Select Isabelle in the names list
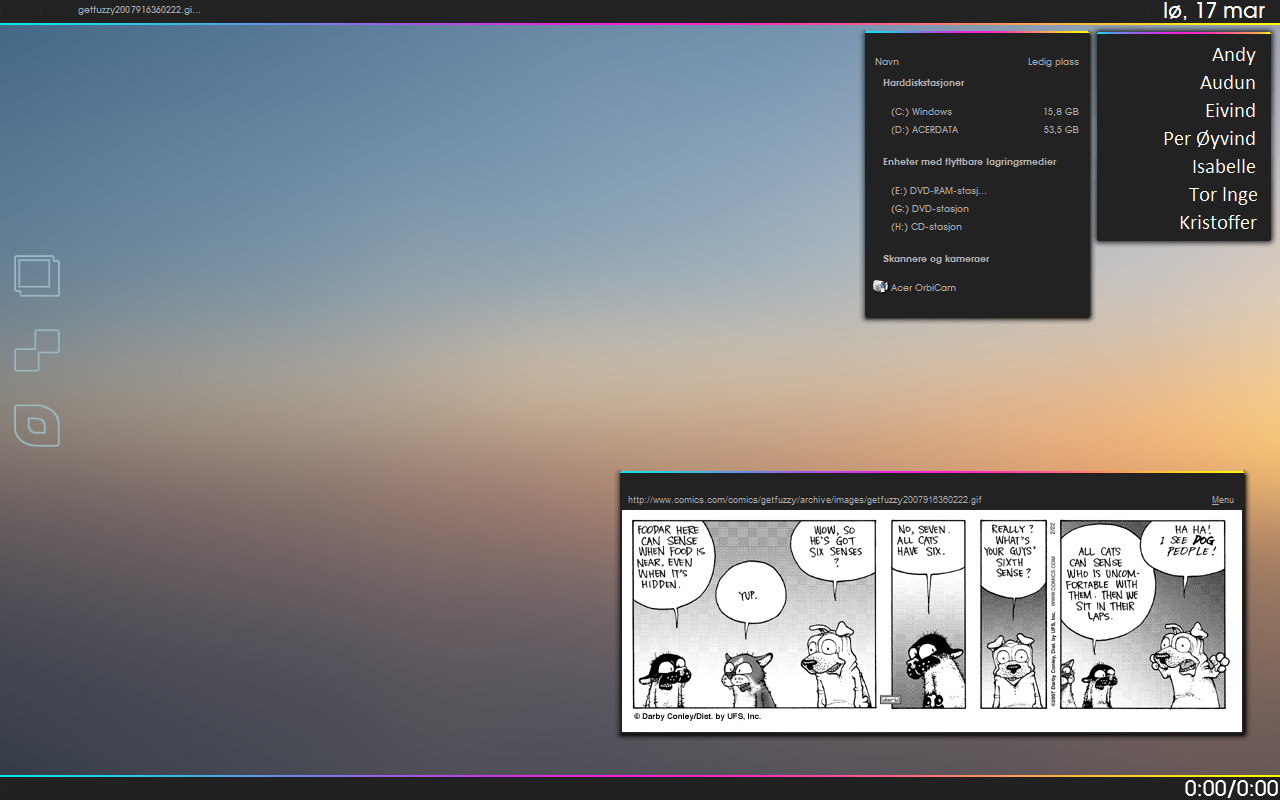This screenshot has height=800, width=1280. [1224, 167]
